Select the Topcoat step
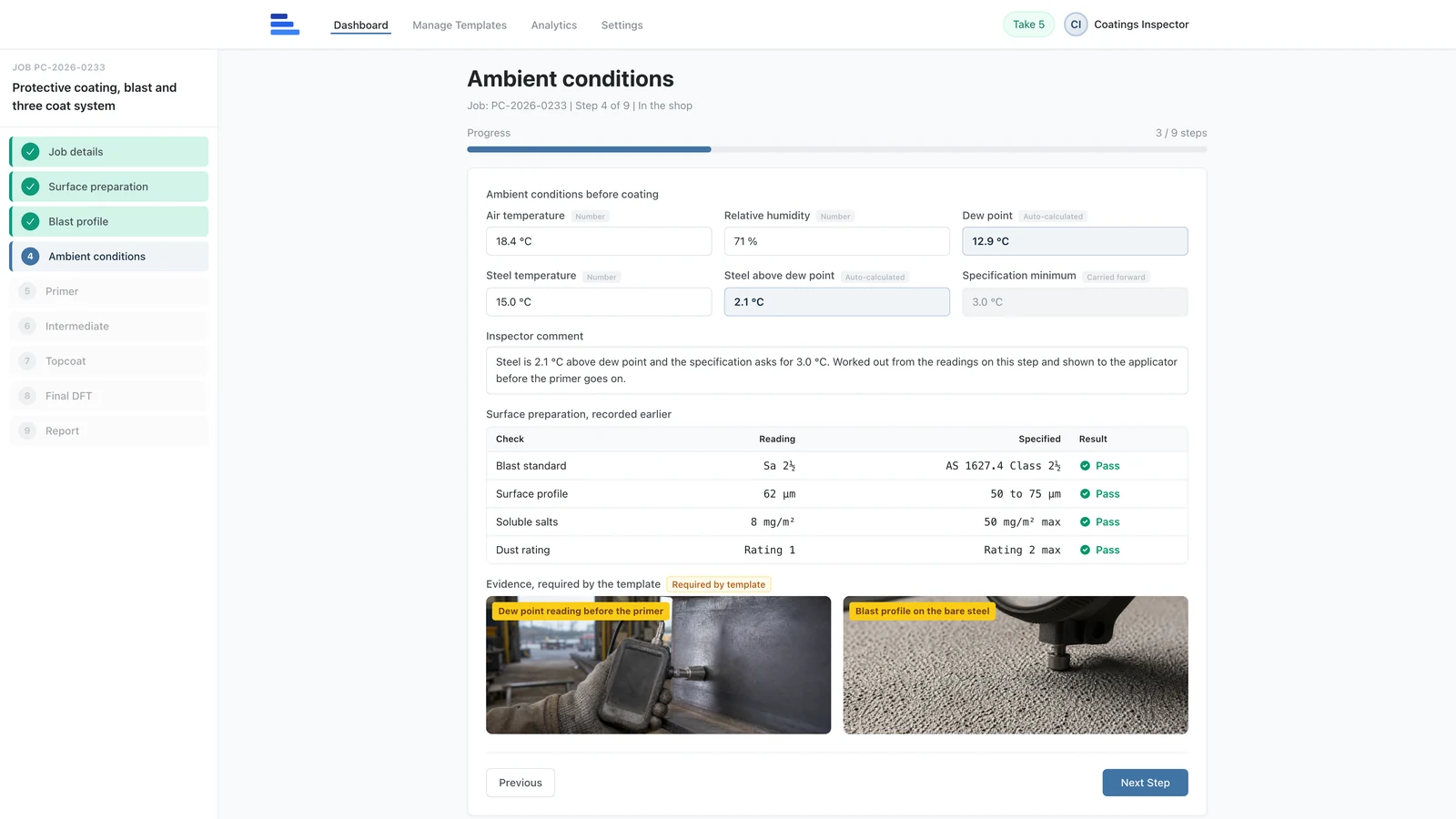The image size is (1456, 819). pos(109,361)
